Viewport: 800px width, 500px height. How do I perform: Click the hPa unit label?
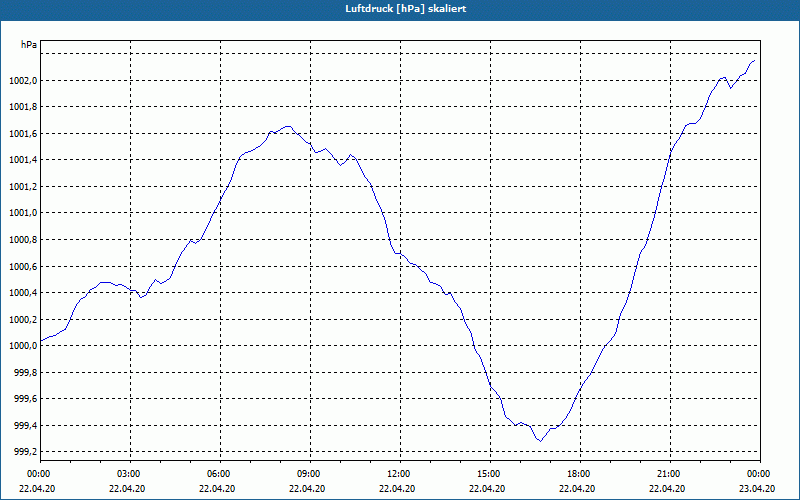[29, 45]
